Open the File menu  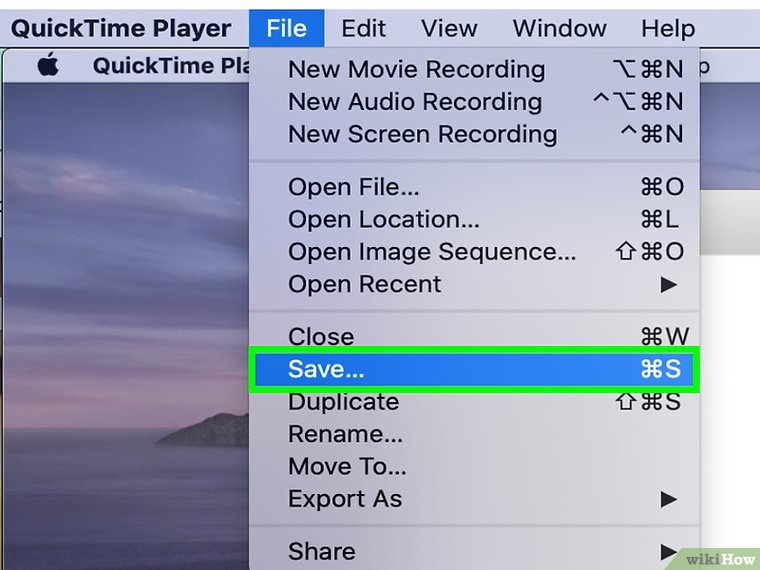(286, 28)
